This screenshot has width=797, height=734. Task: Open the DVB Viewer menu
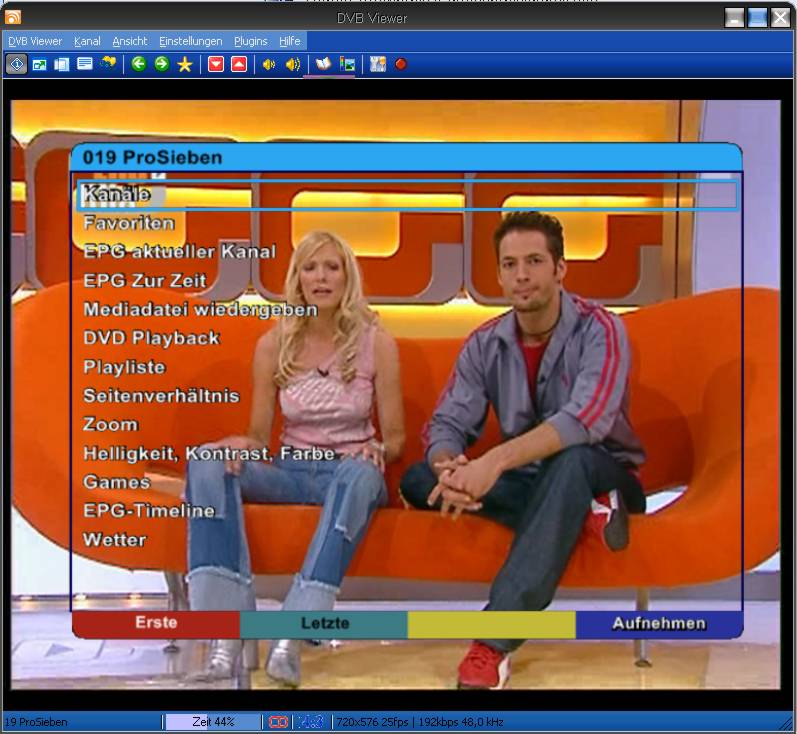coord(35,41)
